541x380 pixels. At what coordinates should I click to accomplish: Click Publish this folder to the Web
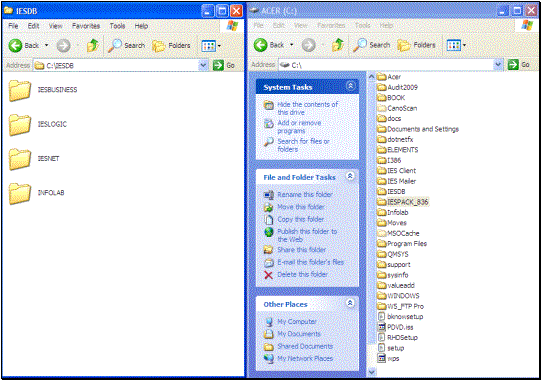click(x=307, y=235)
